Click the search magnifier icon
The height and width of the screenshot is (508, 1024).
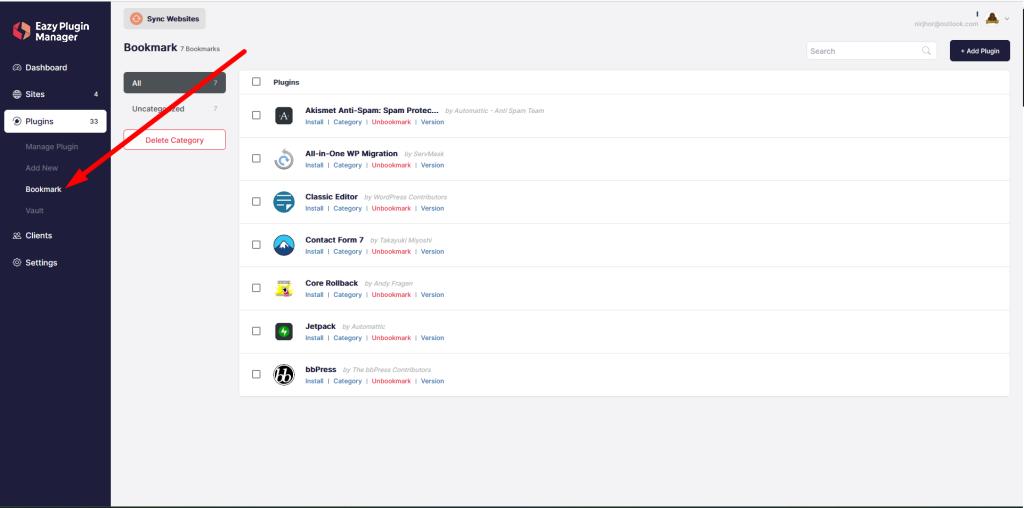point(926,51)
